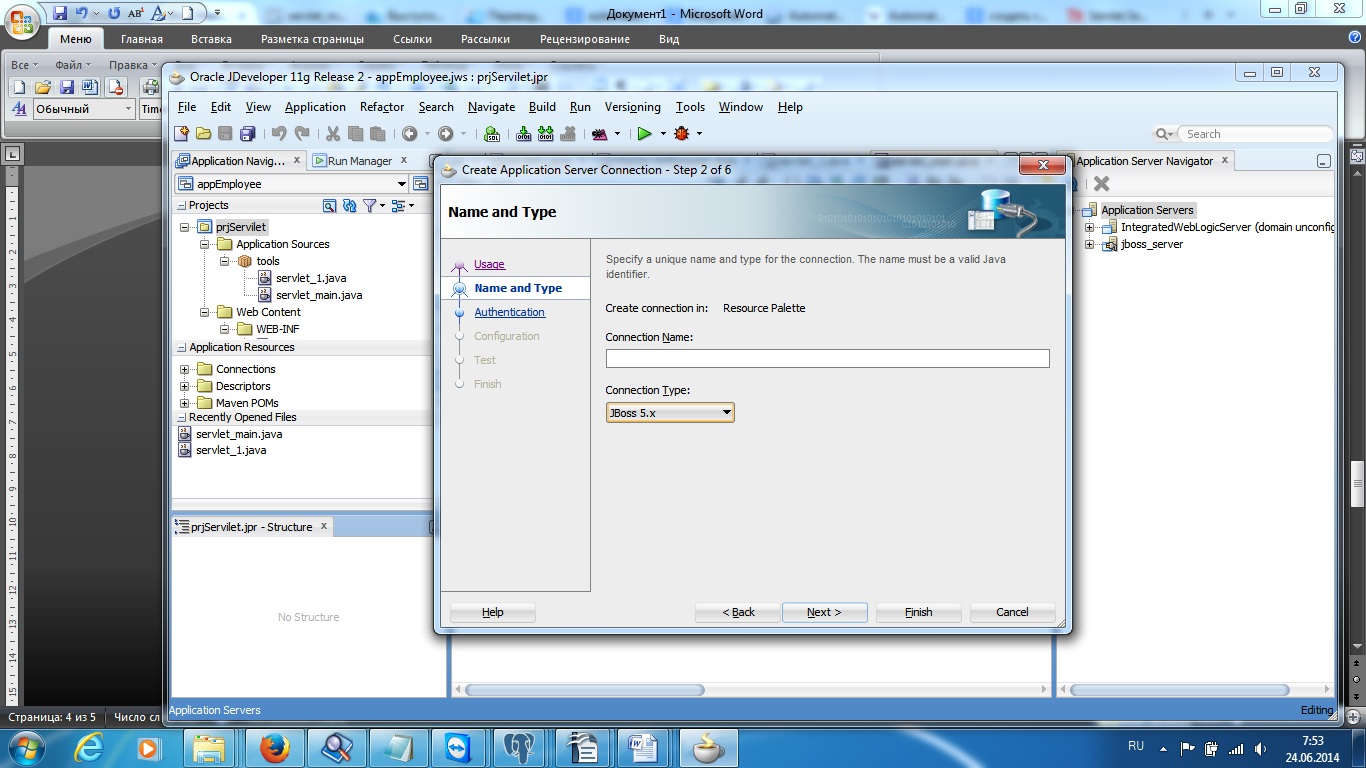The width and height of the screenshot is (1366, 768).
Task: Collapse the prjServlet project node
Action: tap(184, 227)
